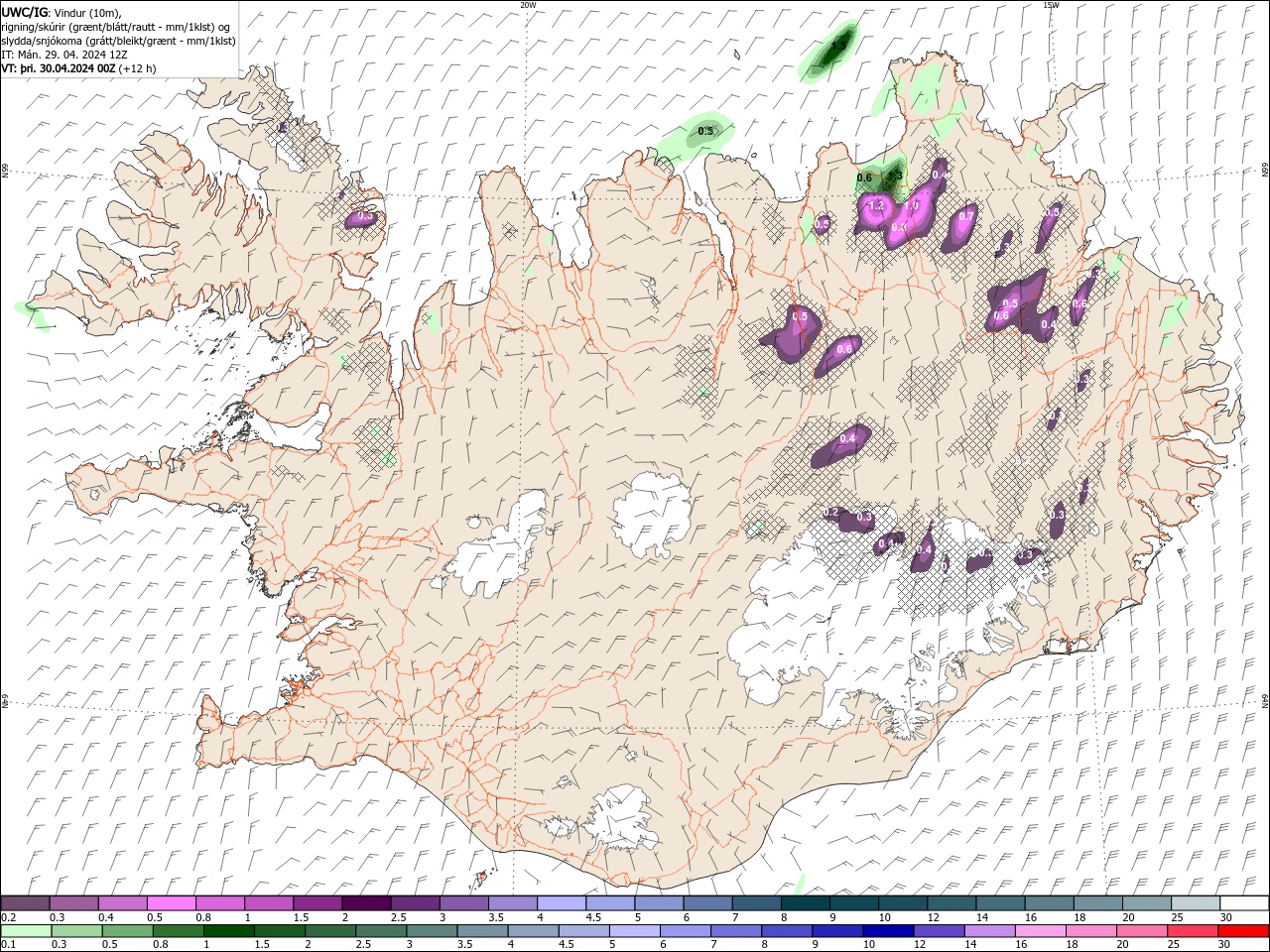
Task: Click the 'slydda/snjókoma' description line
Action: tap(118, 41)
